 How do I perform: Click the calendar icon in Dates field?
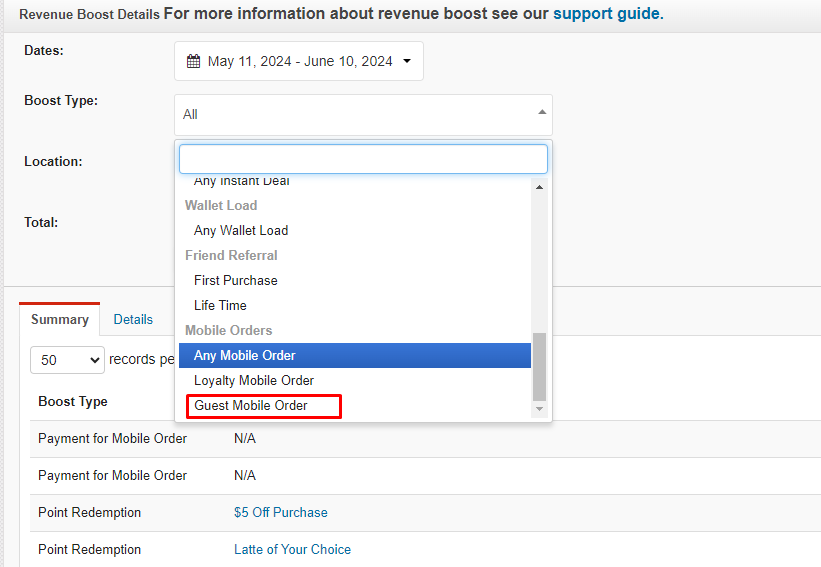point(193,61)
